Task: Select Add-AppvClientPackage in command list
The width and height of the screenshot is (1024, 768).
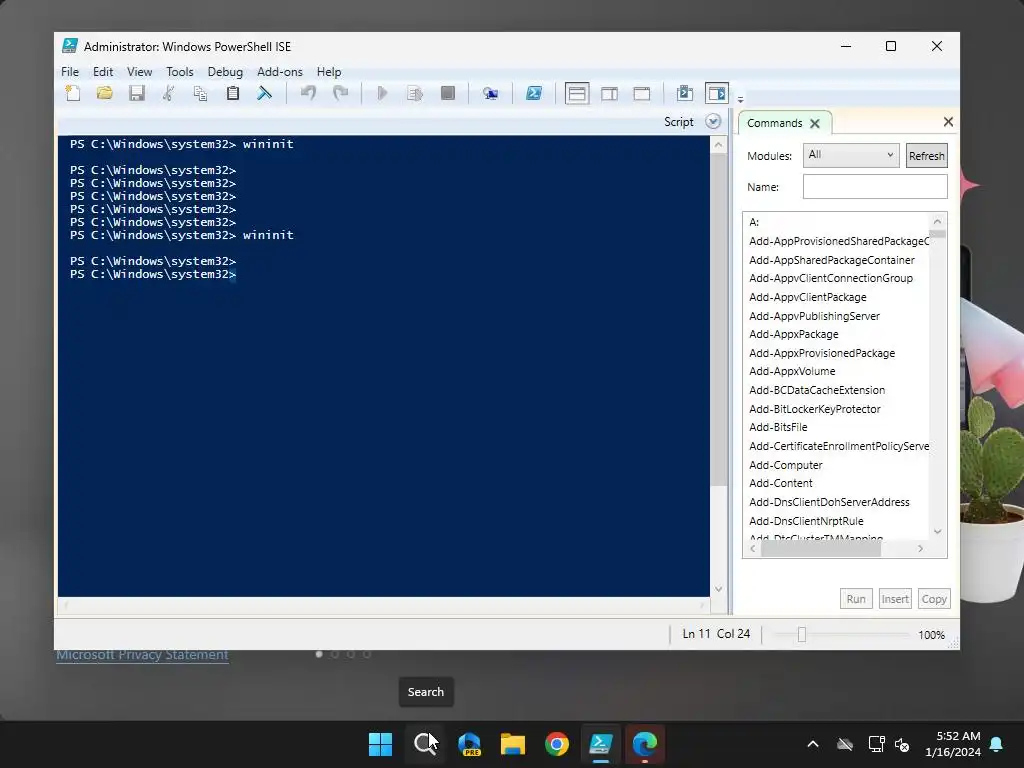Action: pos(807,297)
